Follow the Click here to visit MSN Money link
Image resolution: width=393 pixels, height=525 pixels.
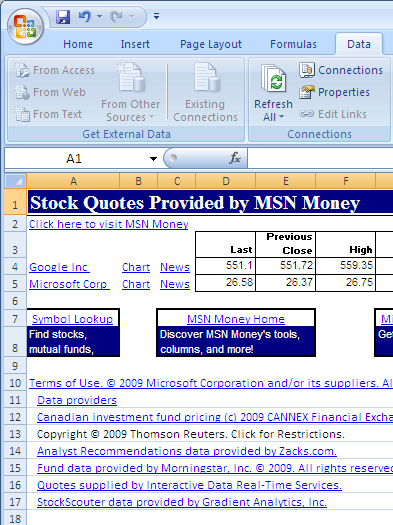point(109,224)
